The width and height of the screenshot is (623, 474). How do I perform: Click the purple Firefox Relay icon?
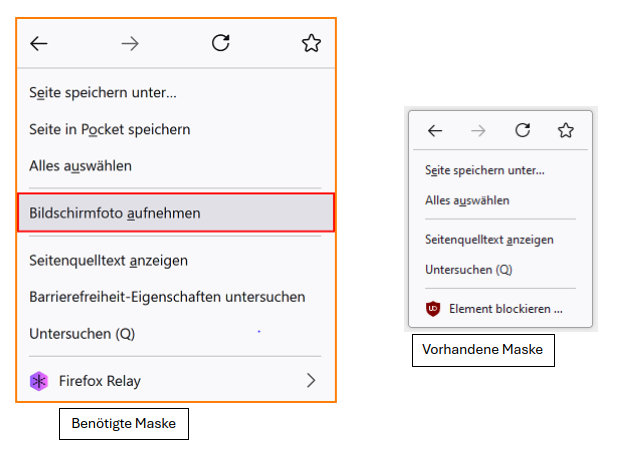38,380
